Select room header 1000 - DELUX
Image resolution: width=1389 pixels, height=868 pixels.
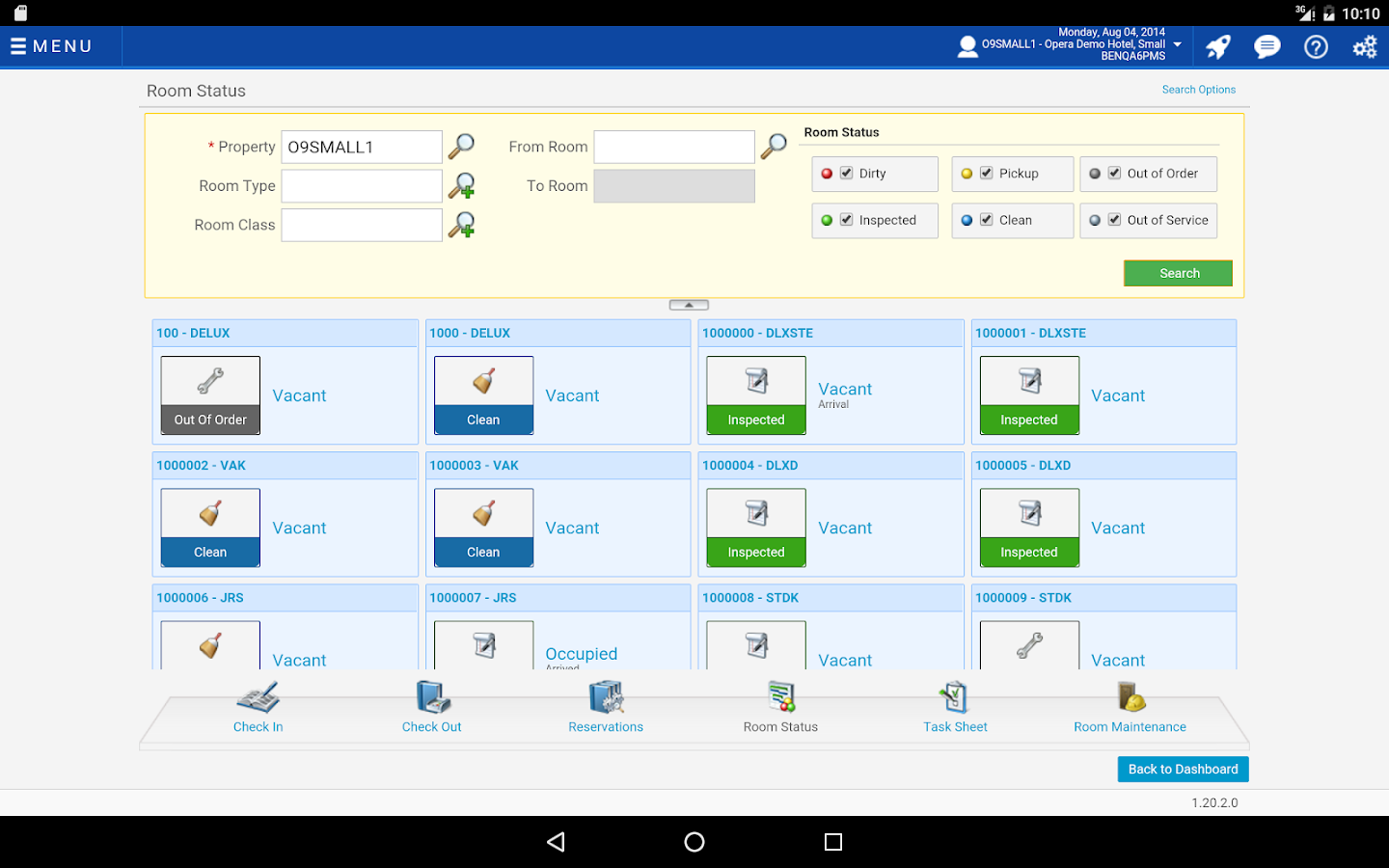click(558, 333)
